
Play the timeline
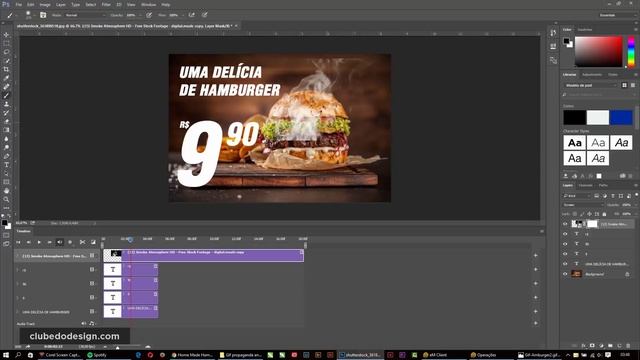(39, 242)
